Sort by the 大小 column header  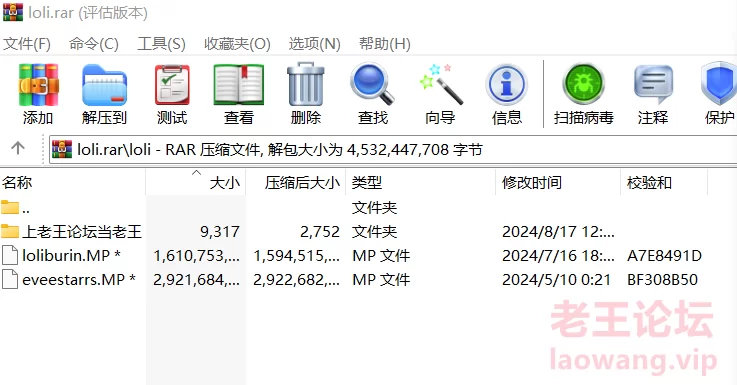[x=196, y=182]
